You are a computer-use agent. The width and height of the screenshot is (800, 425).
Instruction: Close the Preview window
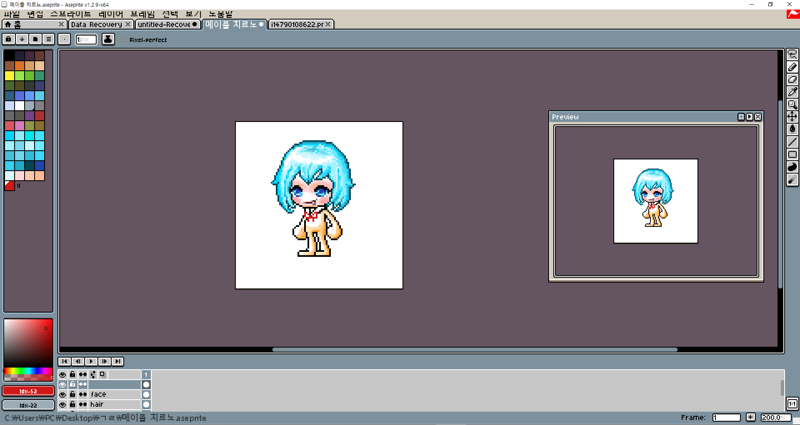click(x=758, y=117)
